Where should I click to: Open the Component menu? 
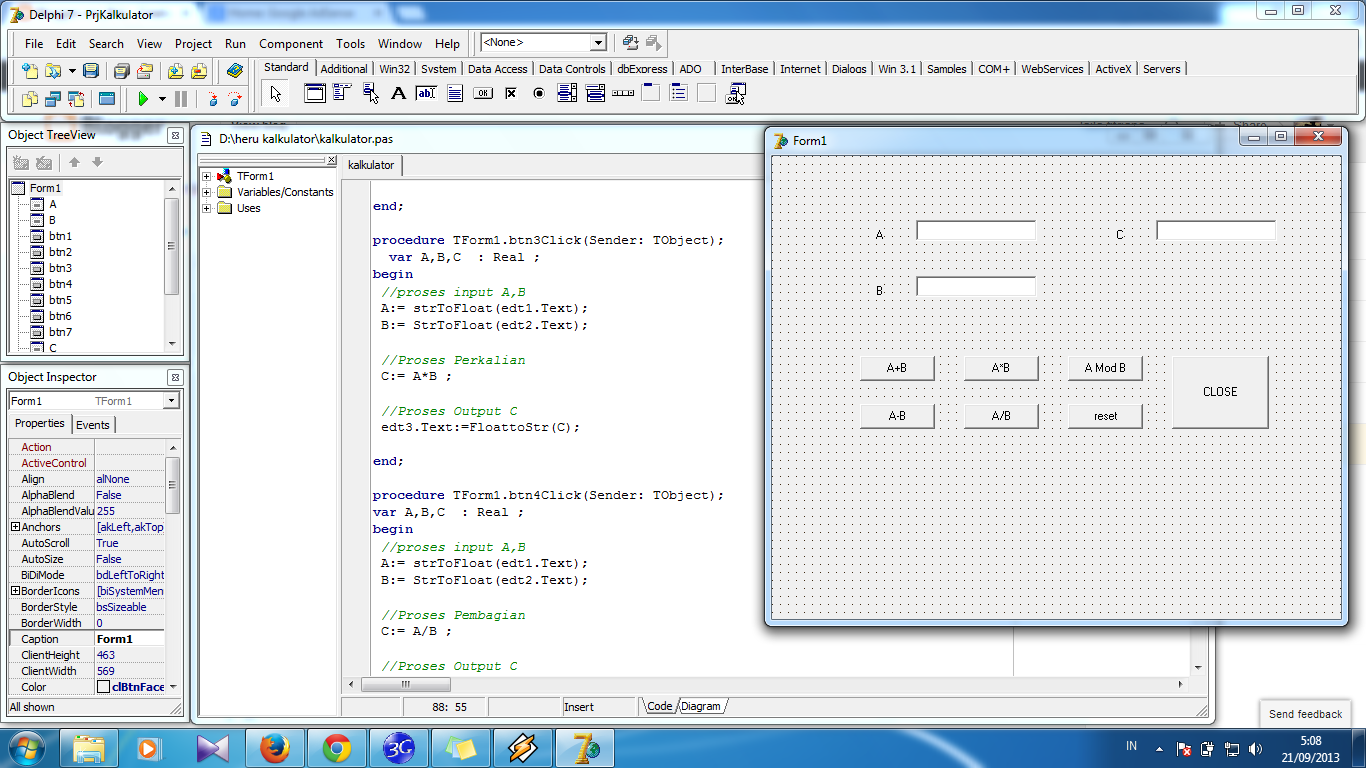(x=291, y=43)
